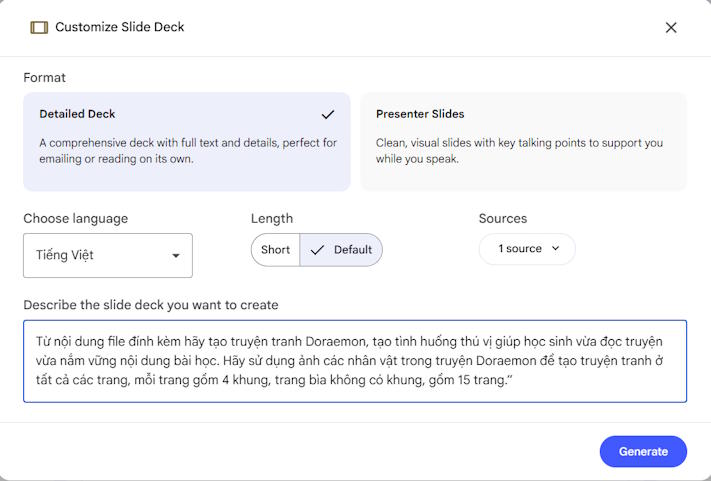The image size is (711, 481).
Task: Expand the 1 source dropdown
Action: 527,249
